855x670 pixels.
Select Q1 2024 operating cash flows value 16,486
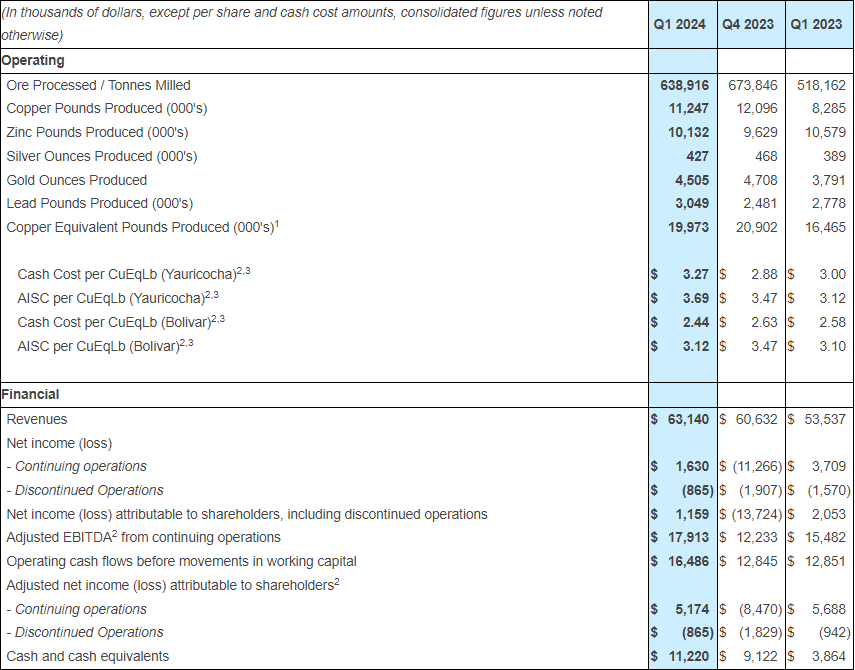point(688,562)
